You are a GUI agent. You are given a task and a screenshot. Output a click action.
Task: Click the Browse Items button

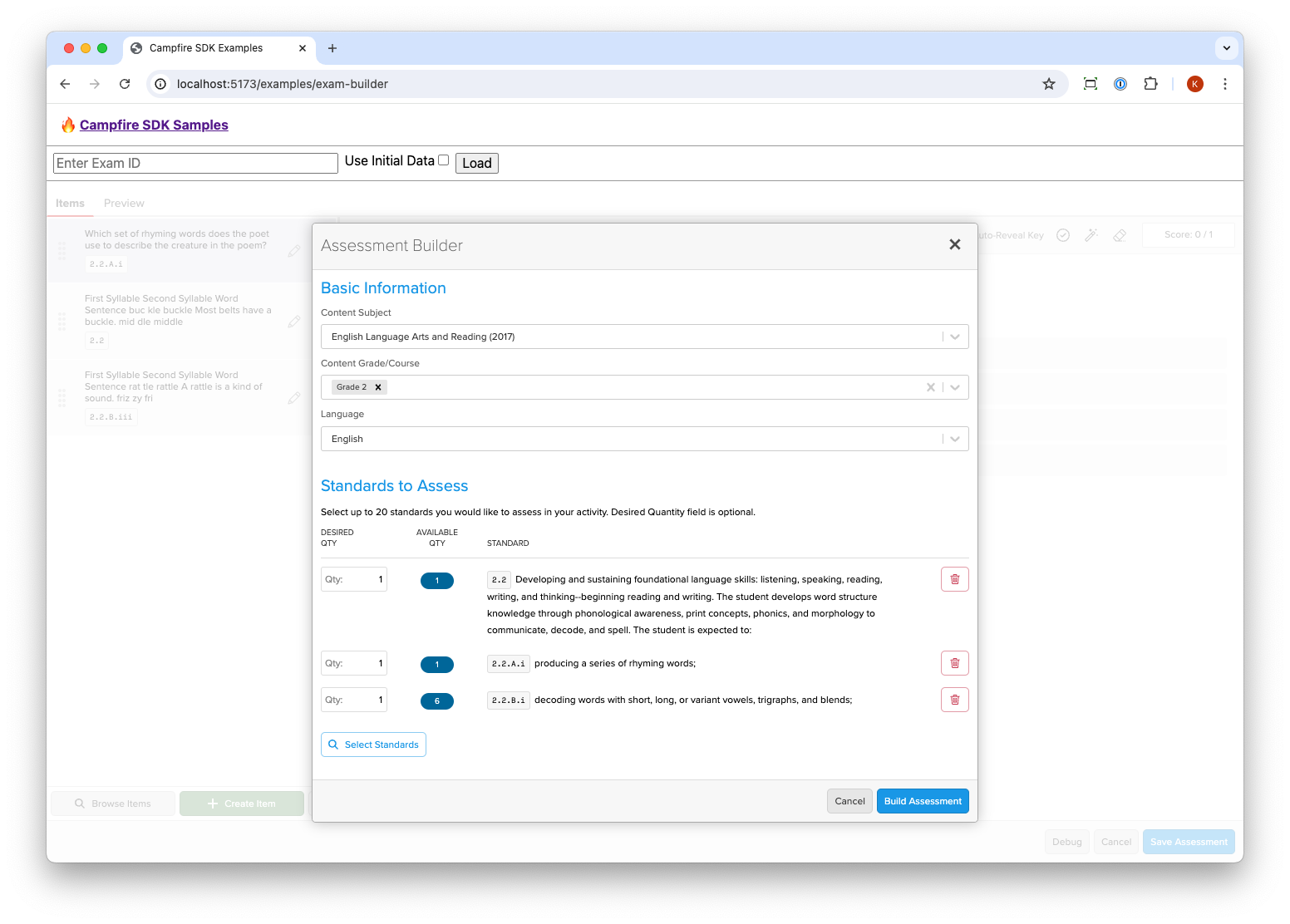click(113, 804)
